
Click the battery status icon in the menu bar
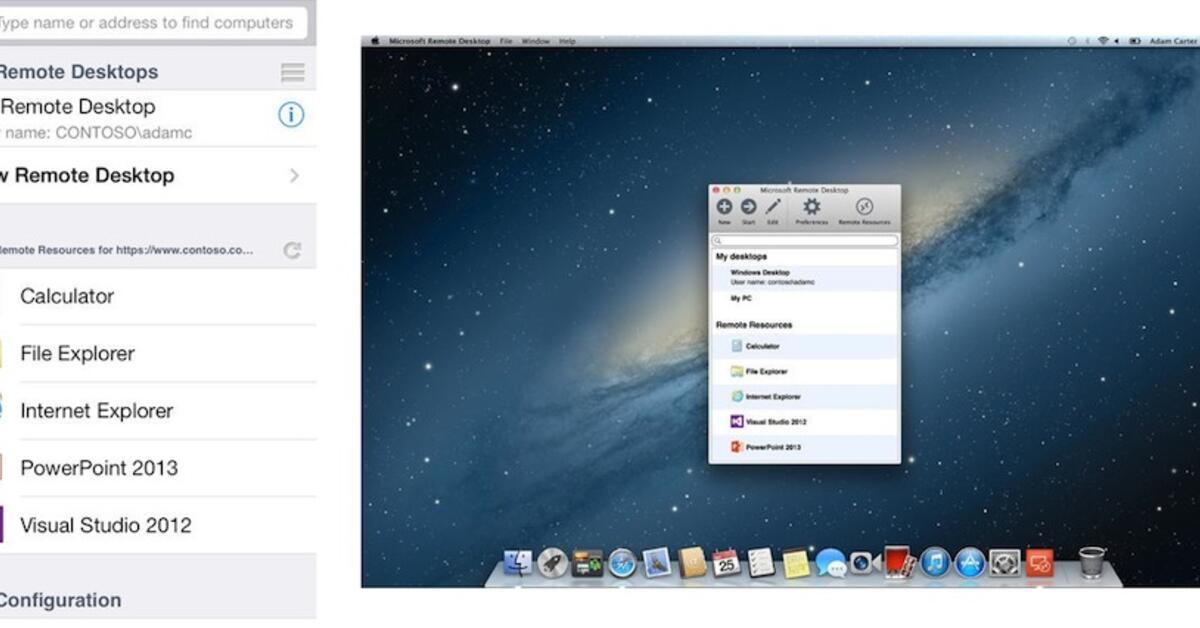[x=1133, y=41]
